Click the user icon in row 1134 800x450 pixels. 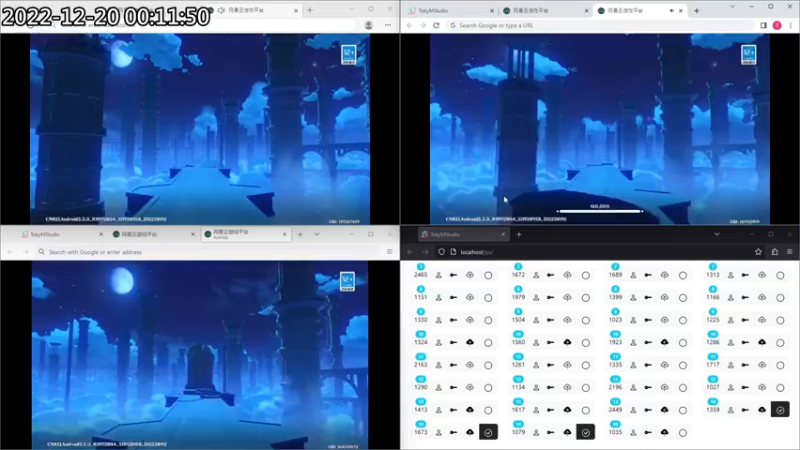click(536, 387)
